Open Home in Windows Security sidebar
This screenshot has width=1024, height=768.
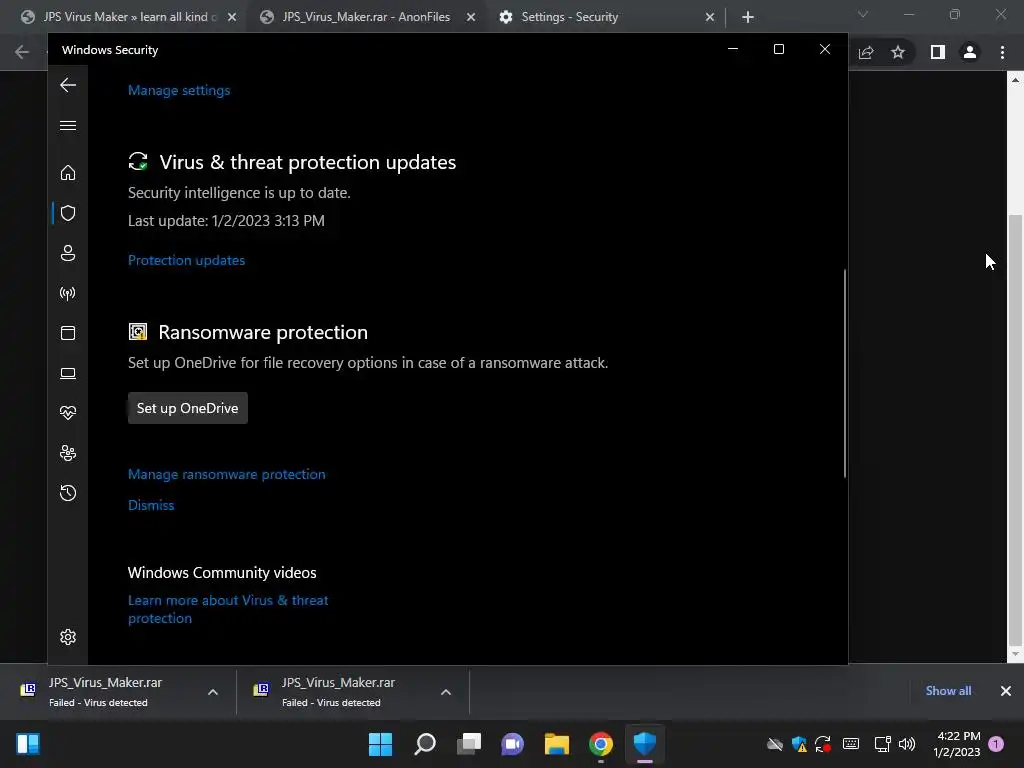(68, 172)
